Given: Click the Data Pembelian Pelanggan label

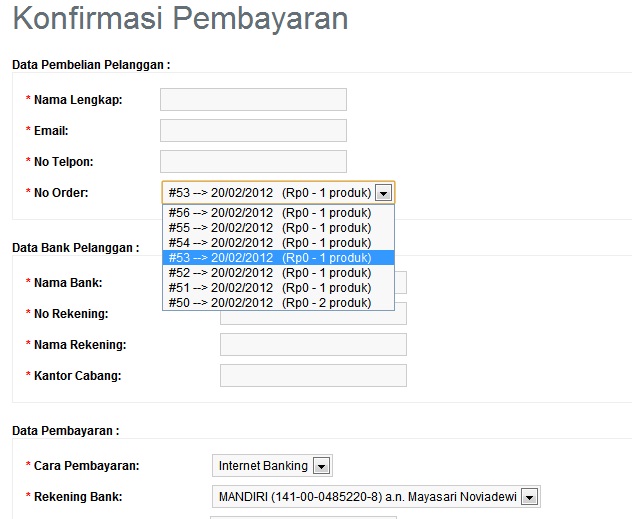Looking at the screenshot, I should point(91,65).
